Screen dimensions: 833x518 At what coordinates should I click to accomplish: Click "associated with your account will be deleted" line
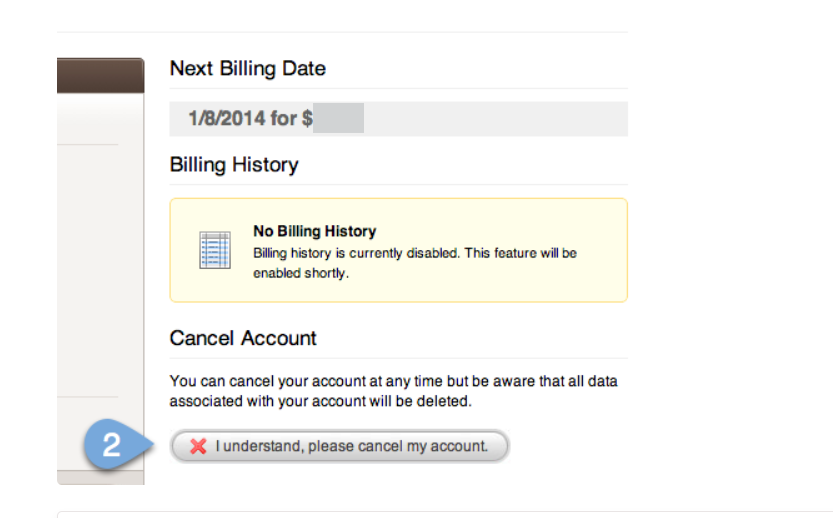[320, 401]
